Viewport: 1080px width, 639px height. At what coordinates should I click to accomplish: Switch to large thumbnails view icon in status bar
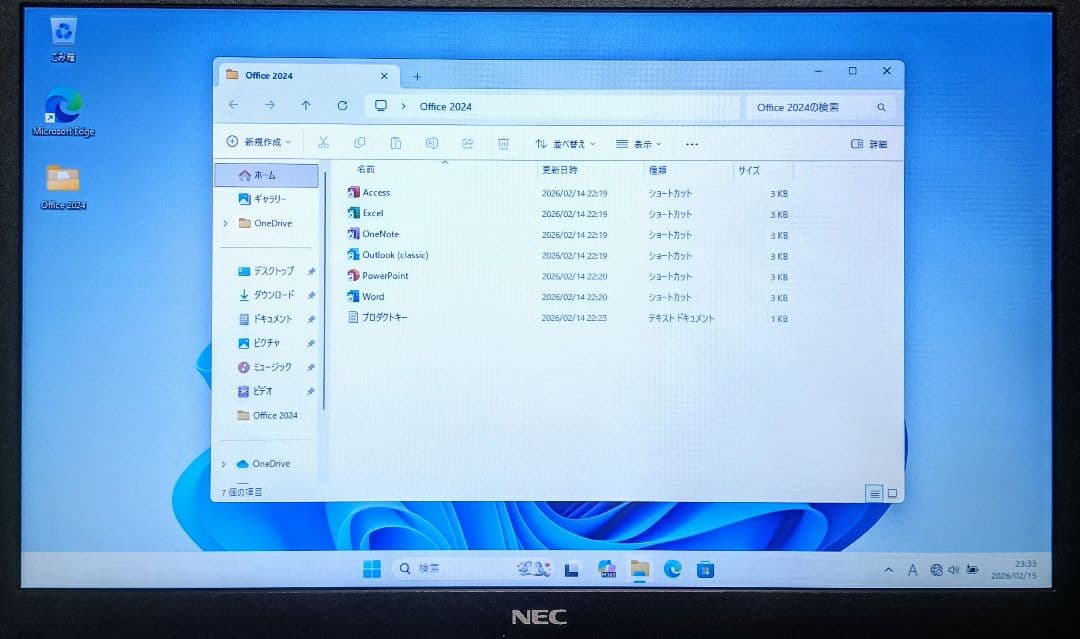pyautogui.click(x=892, y=493)
